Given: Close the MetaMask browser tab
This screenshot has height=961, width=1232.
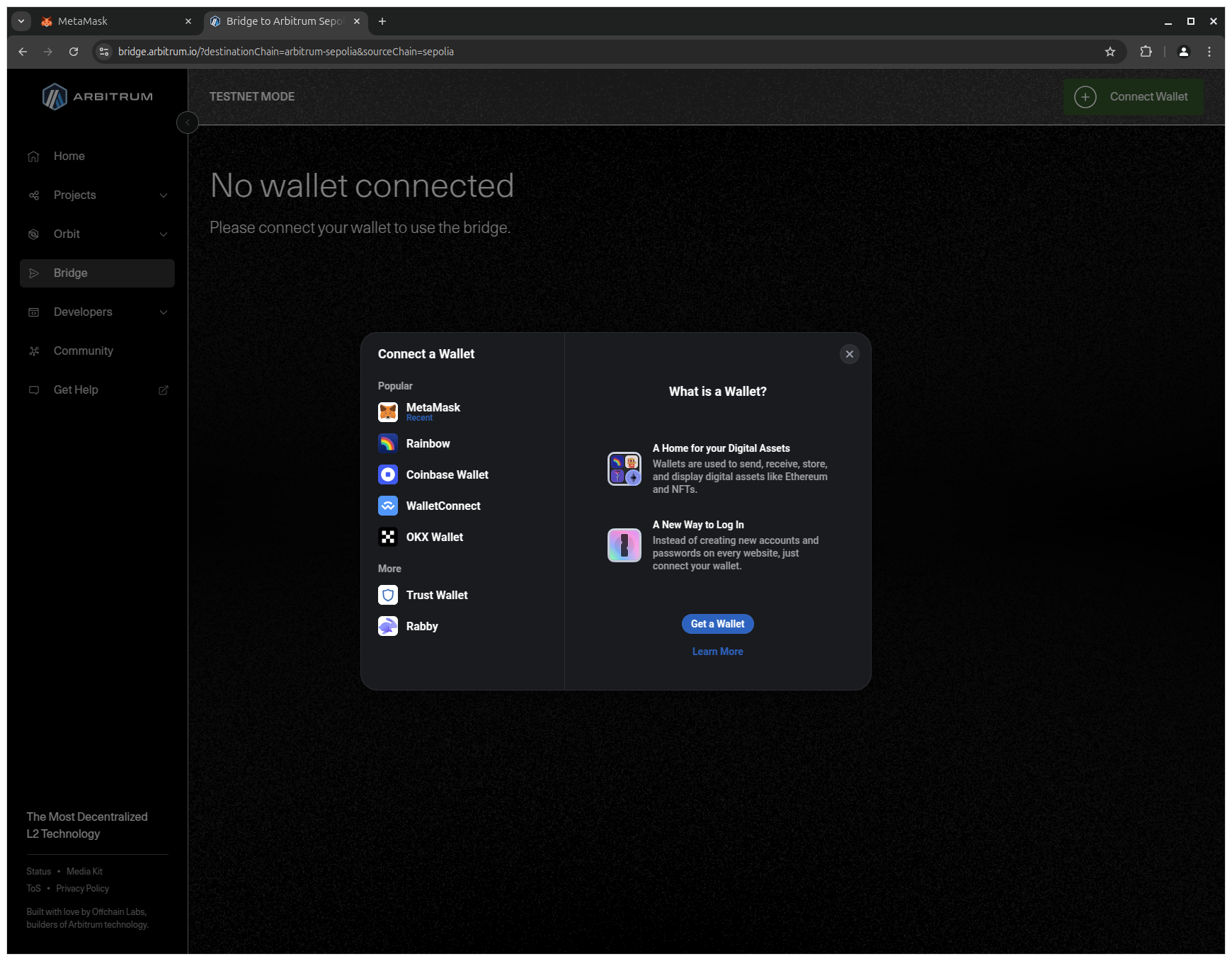Looking at the screenshot, I should [x=188, y=21].
